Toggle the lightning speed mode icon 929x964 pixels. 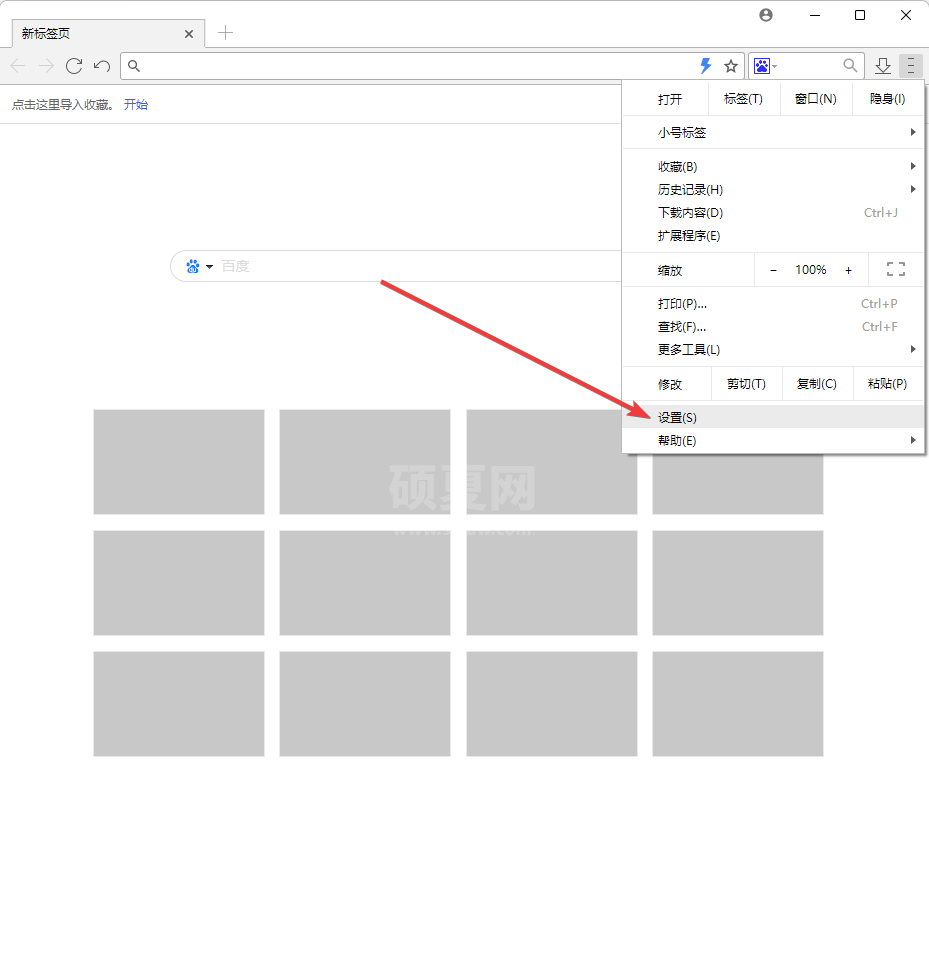pyautogui.click(x=705, y=66)
